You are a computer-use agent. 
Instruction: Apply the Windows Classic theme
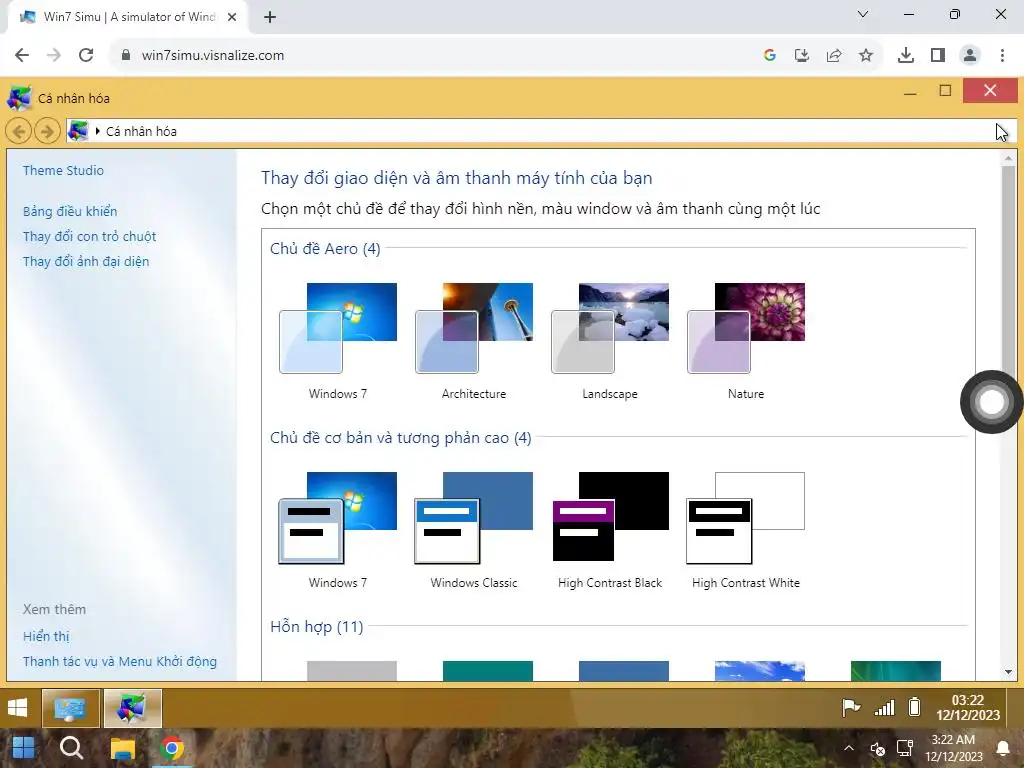pos(474,530)
